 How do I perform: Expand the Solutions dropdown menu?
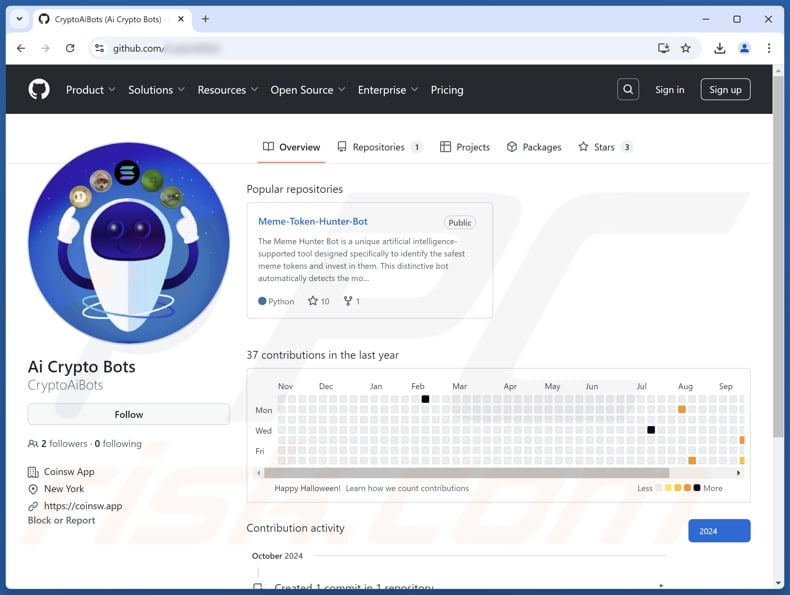coord(156,90)
